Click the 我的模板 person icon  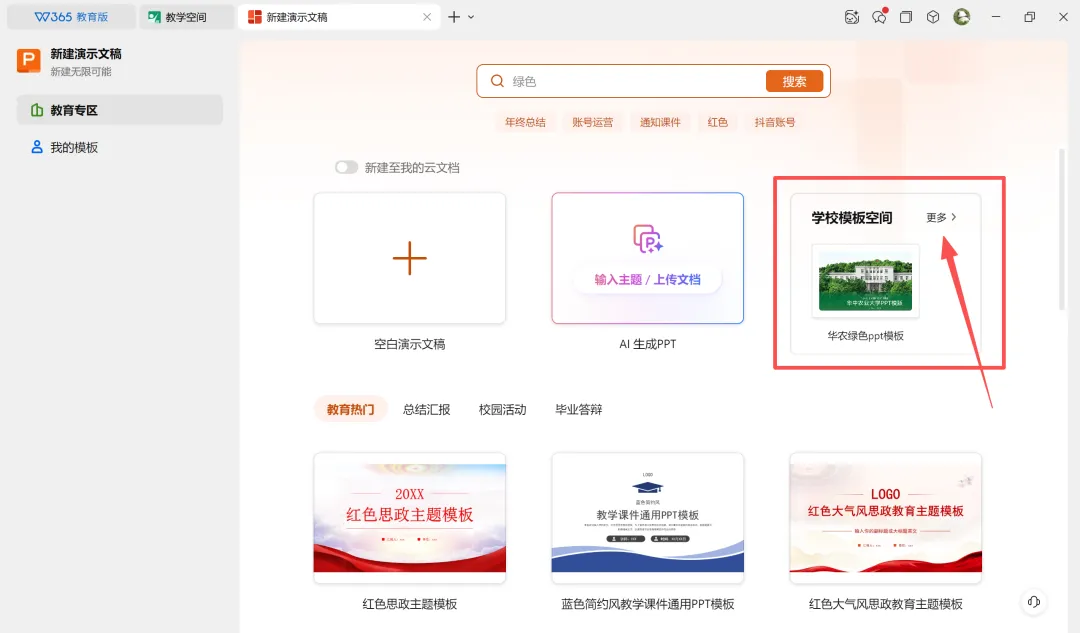[x=37, y=147]
